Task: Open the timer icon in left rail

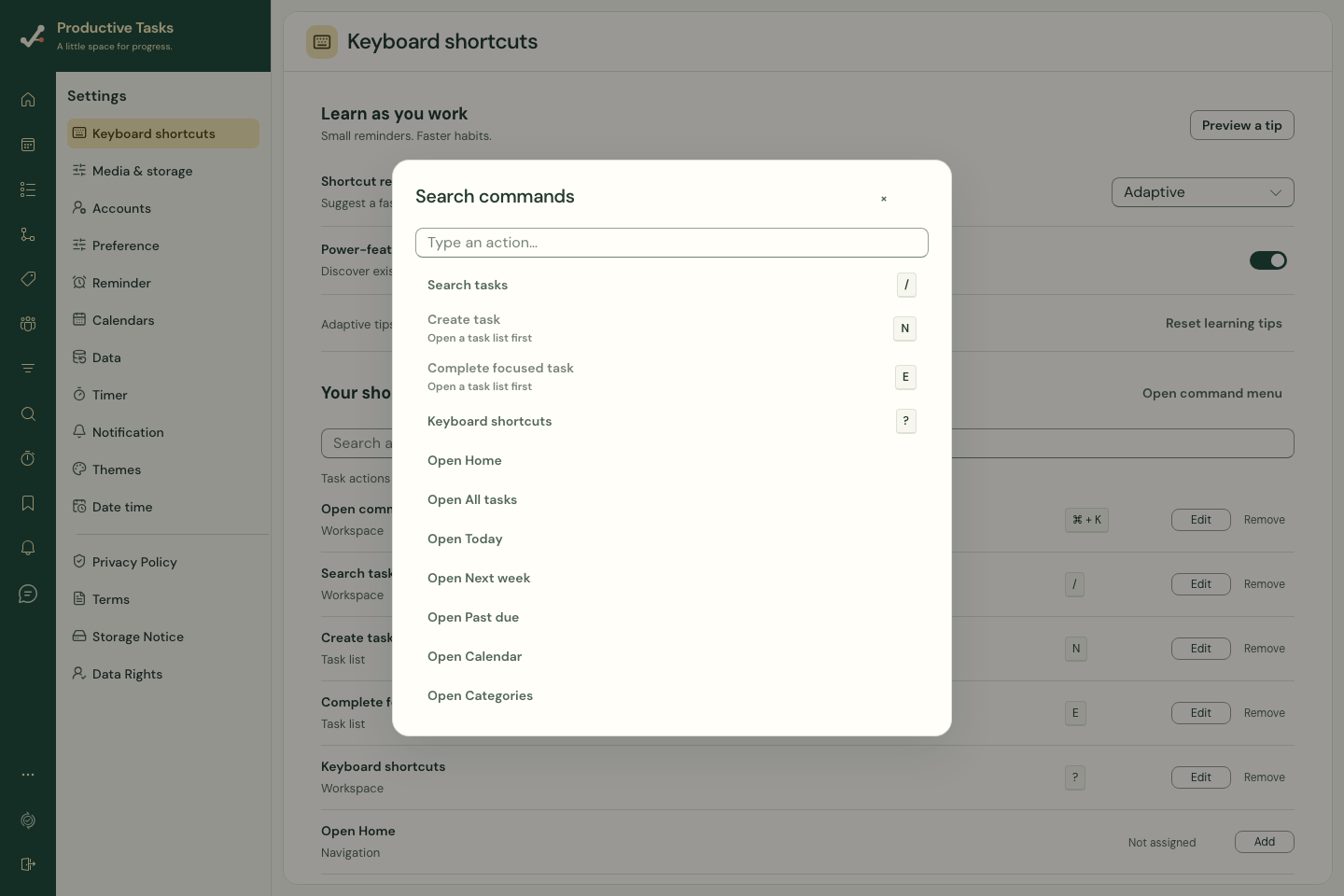Action: pyautogui.click(x=28, y=458)
